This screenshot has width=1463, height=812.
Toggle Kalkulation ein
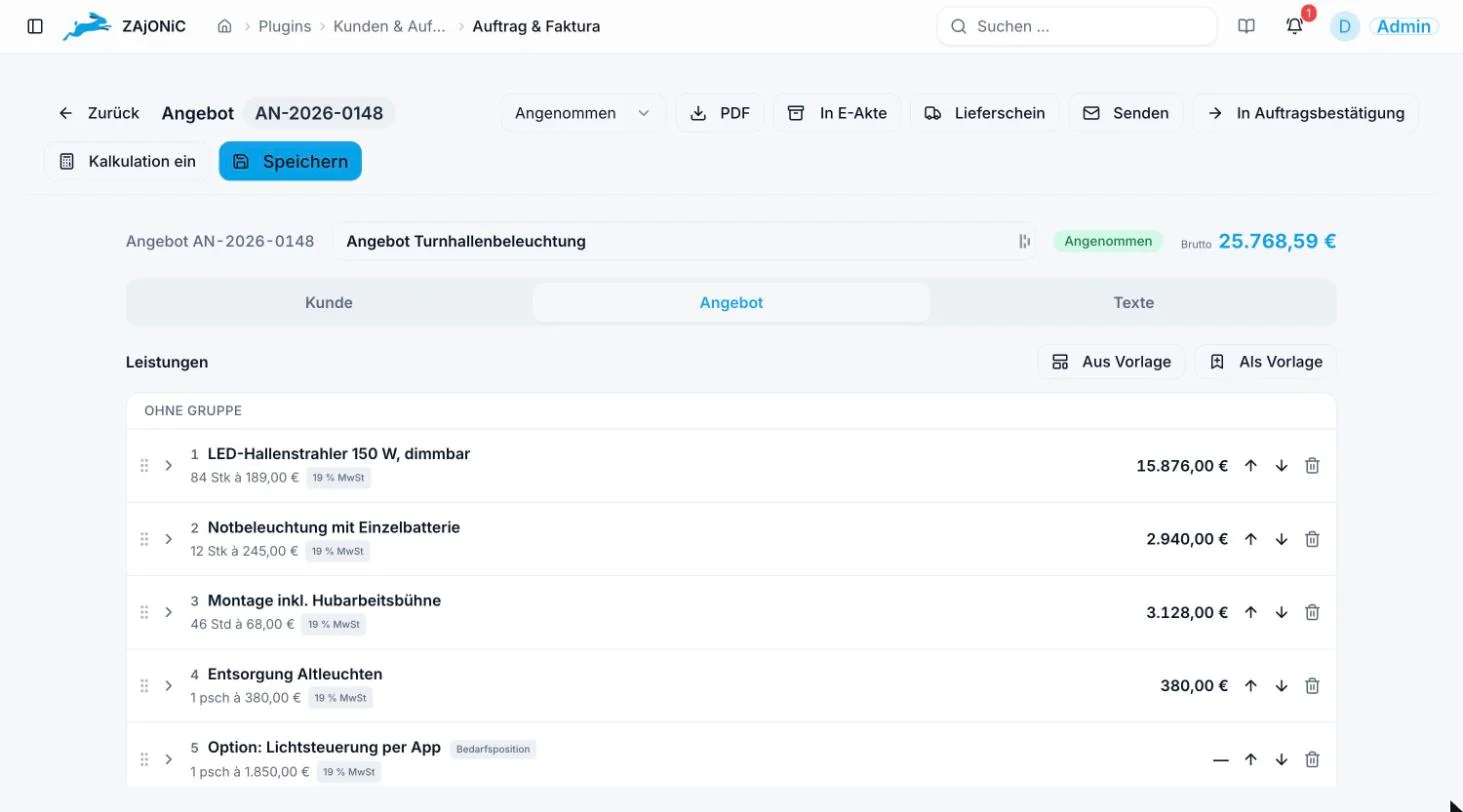pyautogui.click(x=127, y=161)
